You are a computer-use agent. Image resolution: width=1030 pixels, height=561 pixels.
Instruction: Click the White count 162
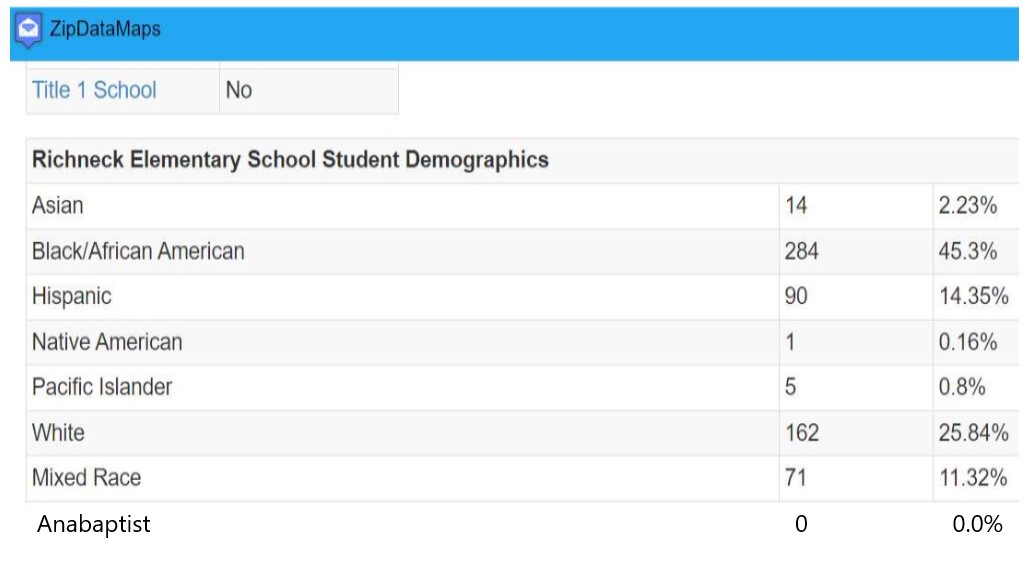(802, 433)
